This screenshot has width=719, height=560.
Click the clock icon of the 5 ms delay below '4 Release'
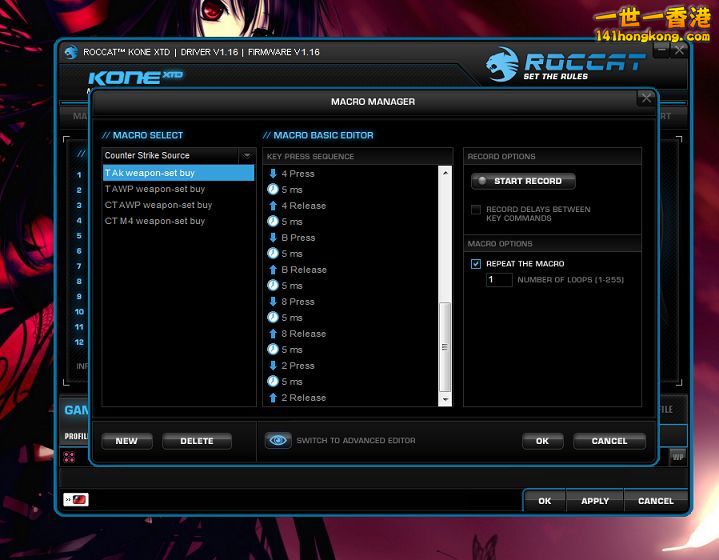pyautogui.click(x=273, y=222)
